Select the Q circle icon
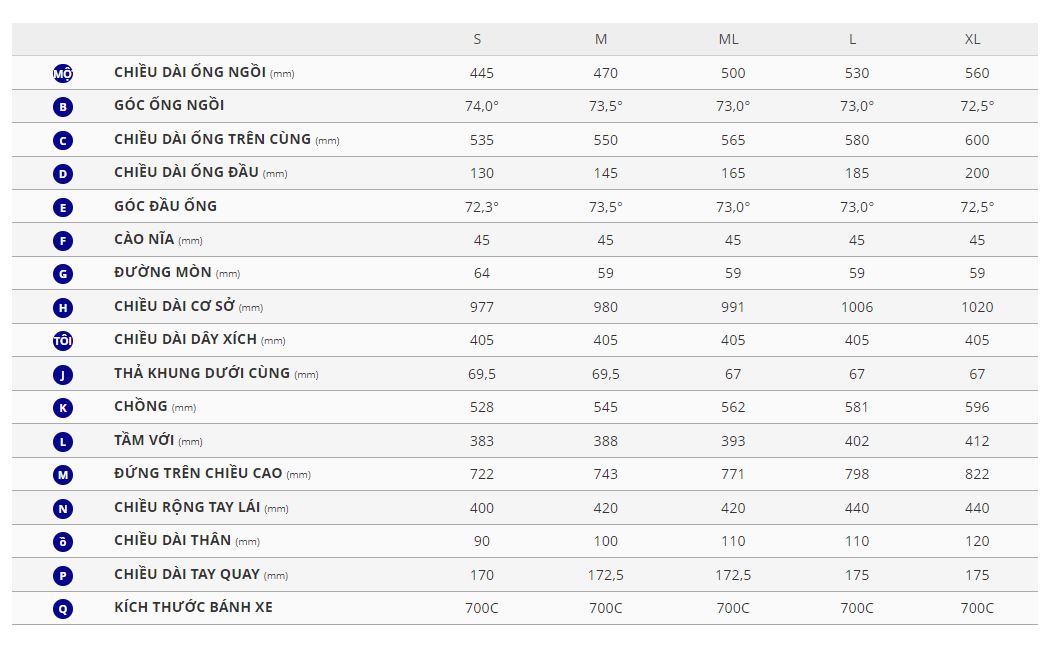 click(x=63, y=608)
